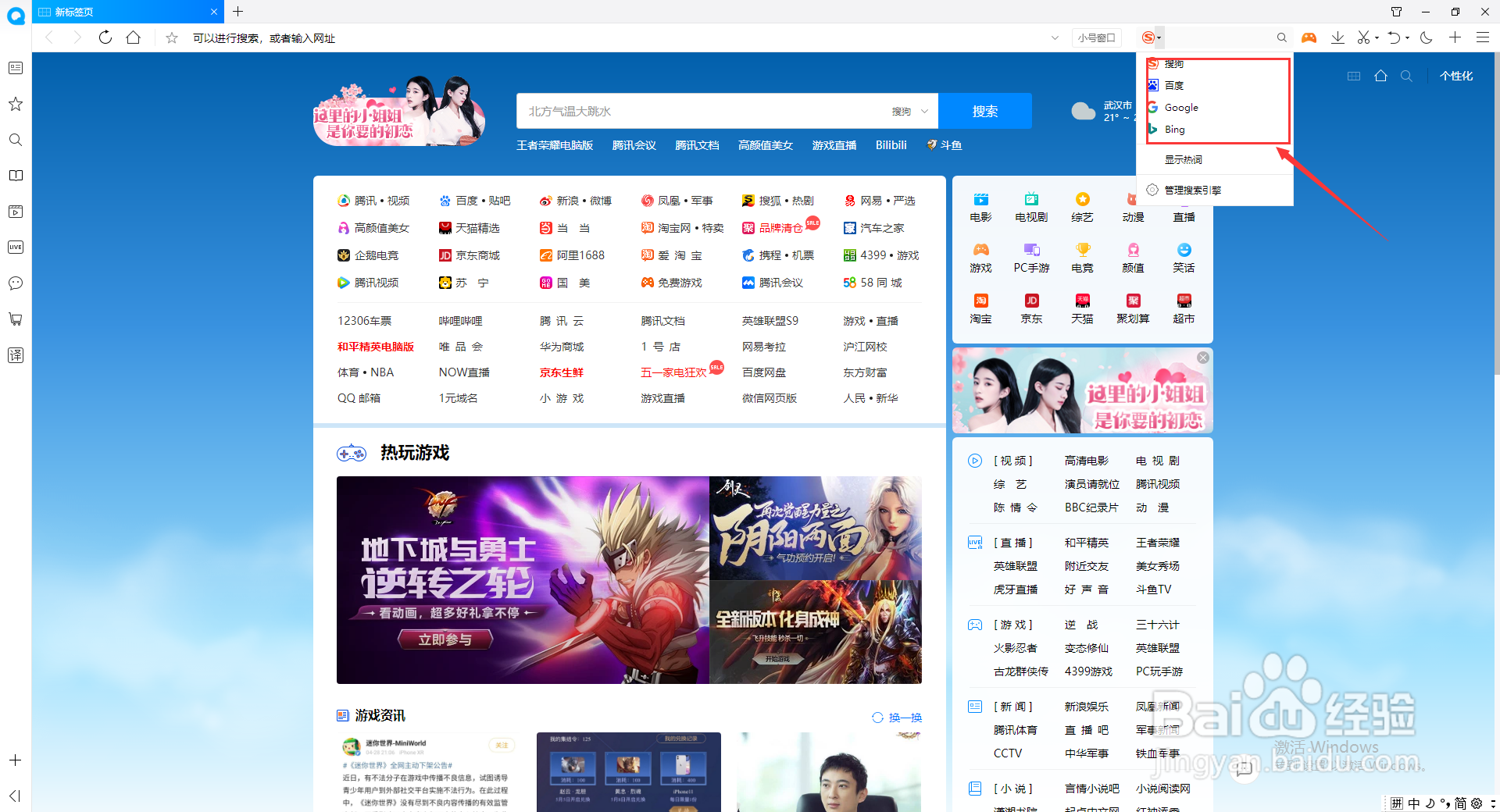The width and height of the screenshot is (1500, 812).
Task: Toggle night mode moon icon
Action: click(1427, 37)
